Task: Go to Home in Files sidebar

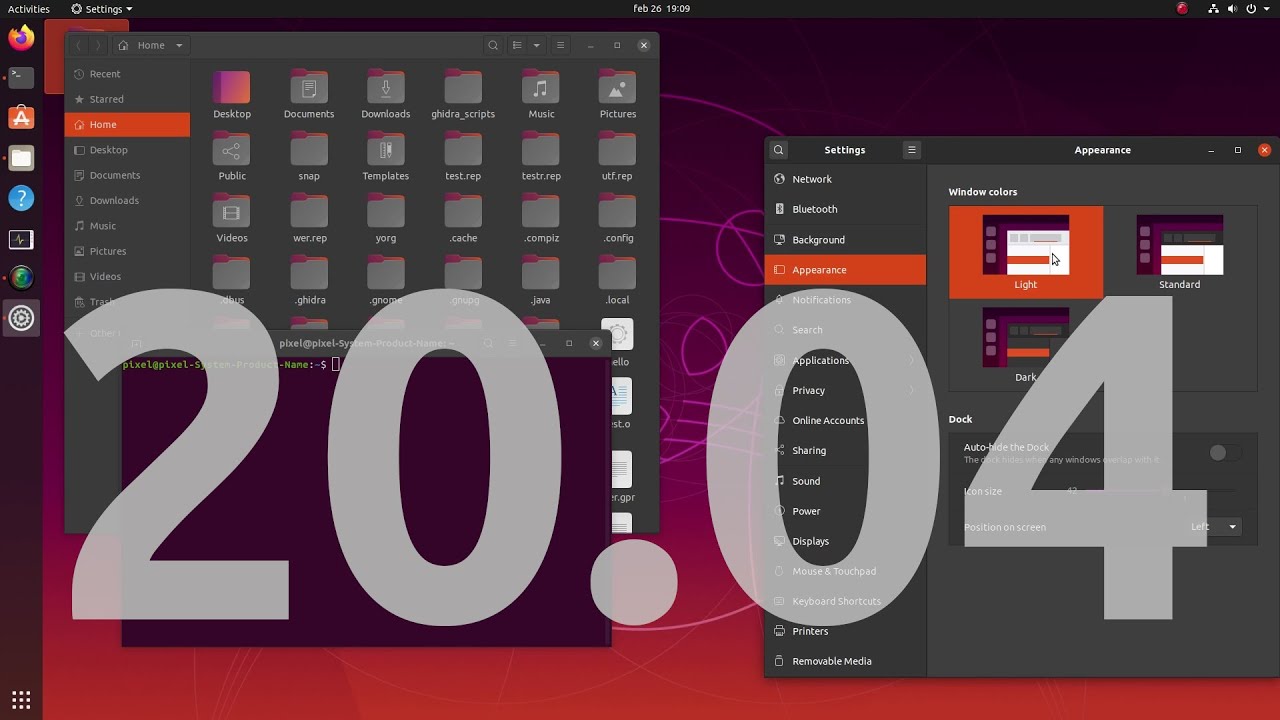Action: tap(127, 125)
